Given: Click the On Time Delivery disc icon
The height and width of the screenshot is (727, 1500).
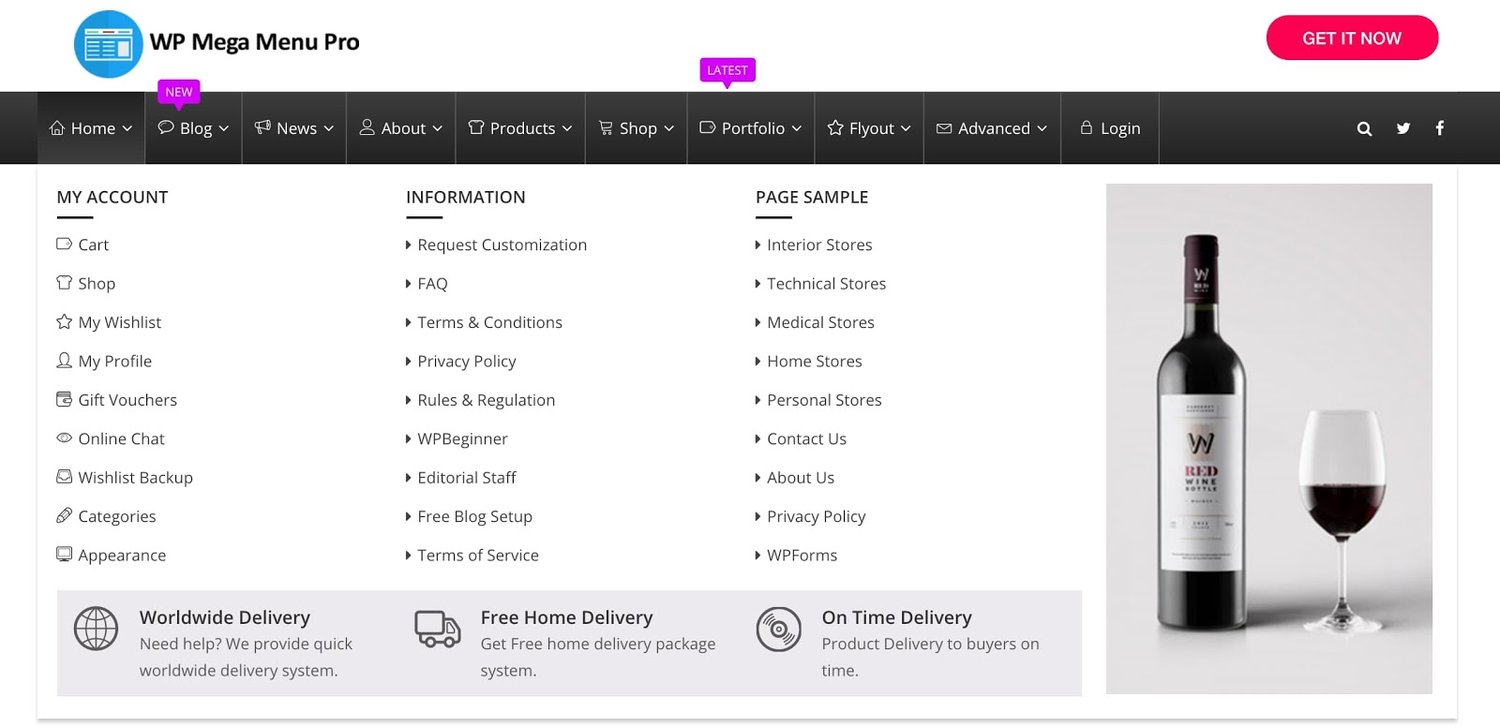Looking at the screenshot, I should tap(778, 629).
